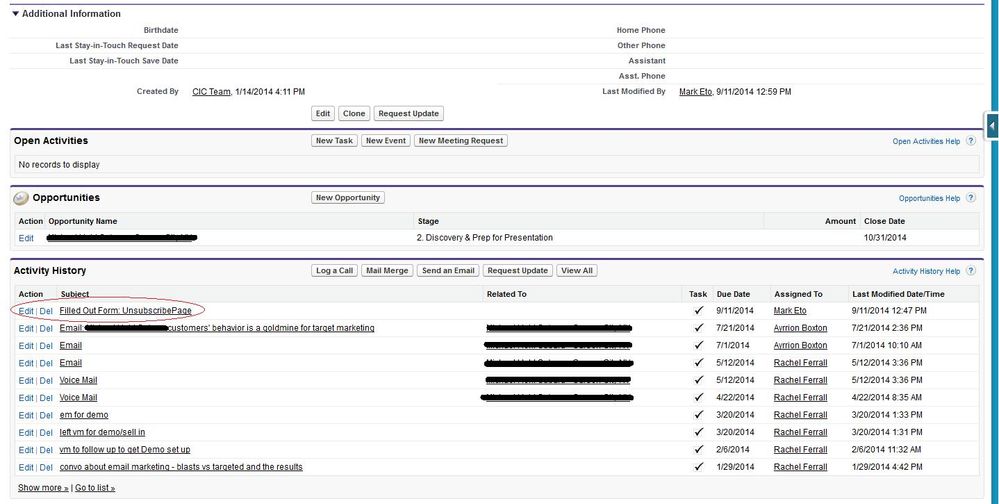Open the Opportunities Help icon

tap(970, 199)
